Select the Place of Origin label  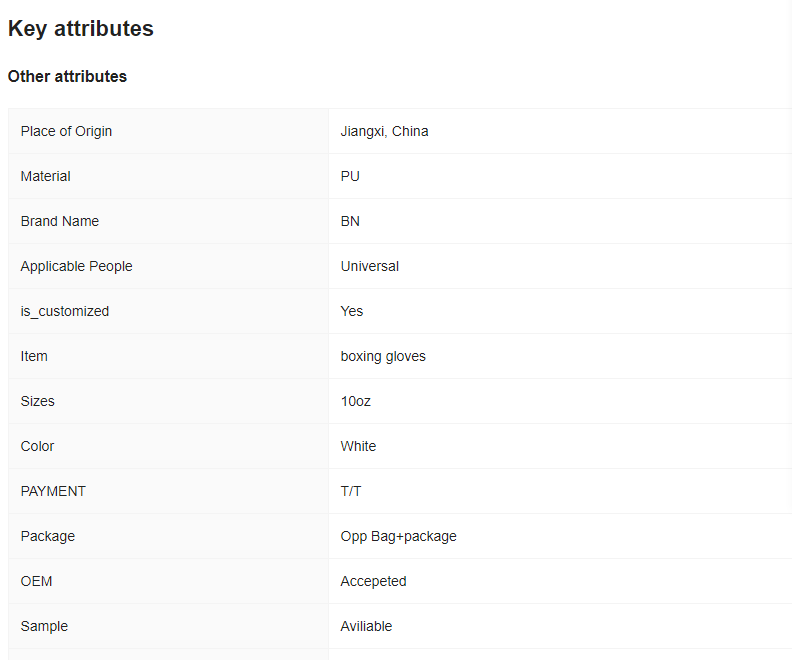[66, 131]
